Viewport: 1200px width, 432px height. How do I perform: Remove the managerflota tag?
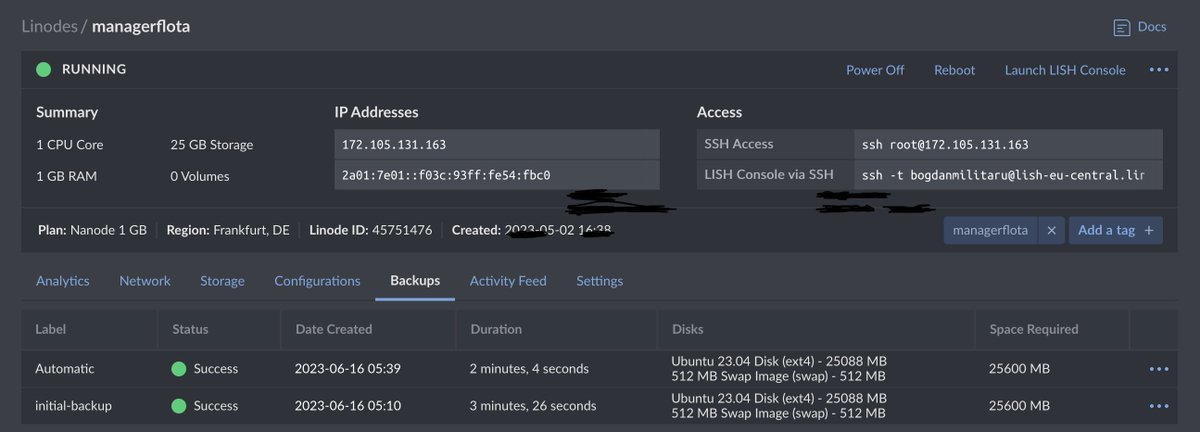point(1051,230)
